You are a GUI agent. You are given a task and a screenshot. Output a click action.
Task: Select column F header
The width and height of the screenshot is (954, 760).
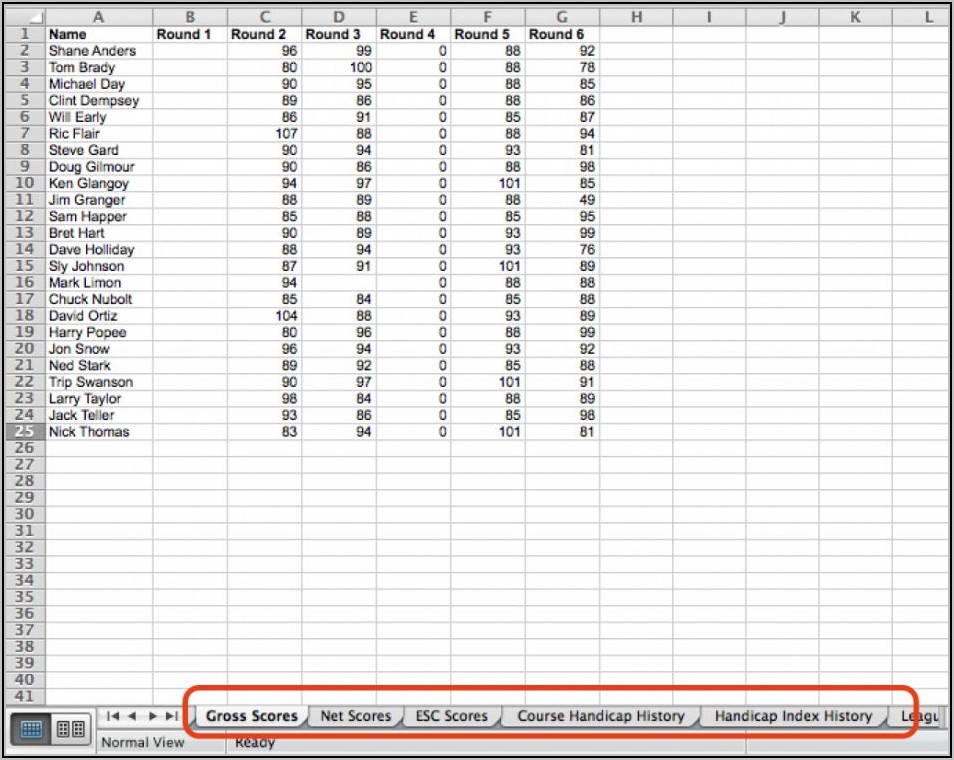(487, 17)
